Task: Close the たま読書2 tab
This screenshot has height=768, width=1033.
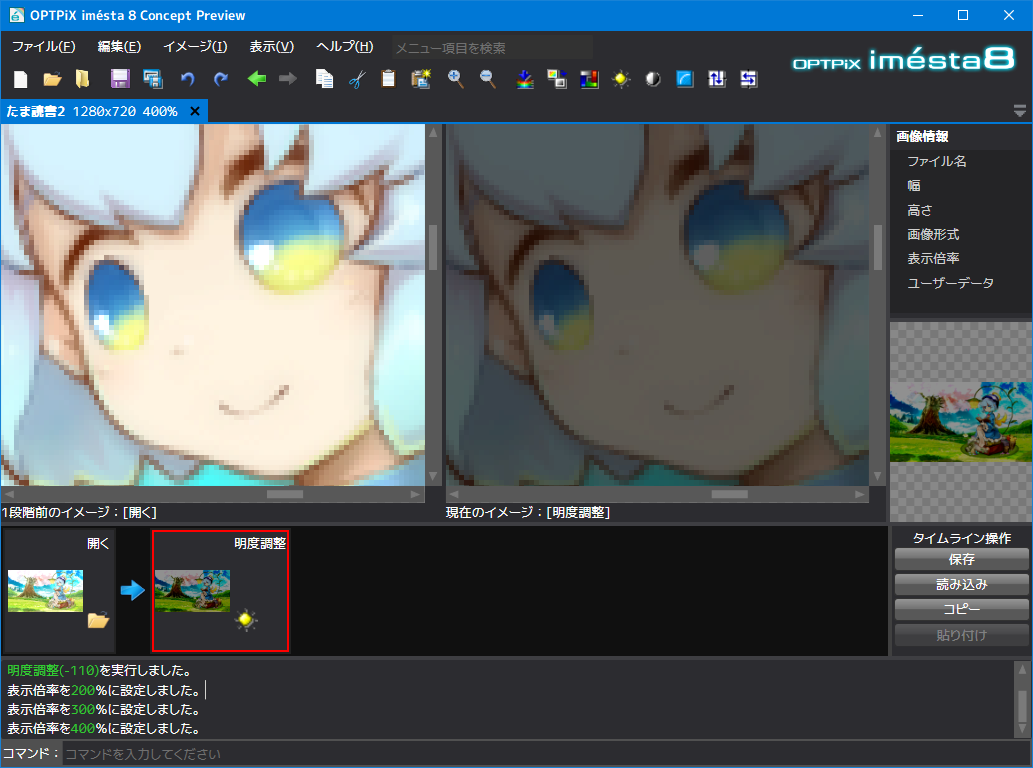Action: [195, 111]
